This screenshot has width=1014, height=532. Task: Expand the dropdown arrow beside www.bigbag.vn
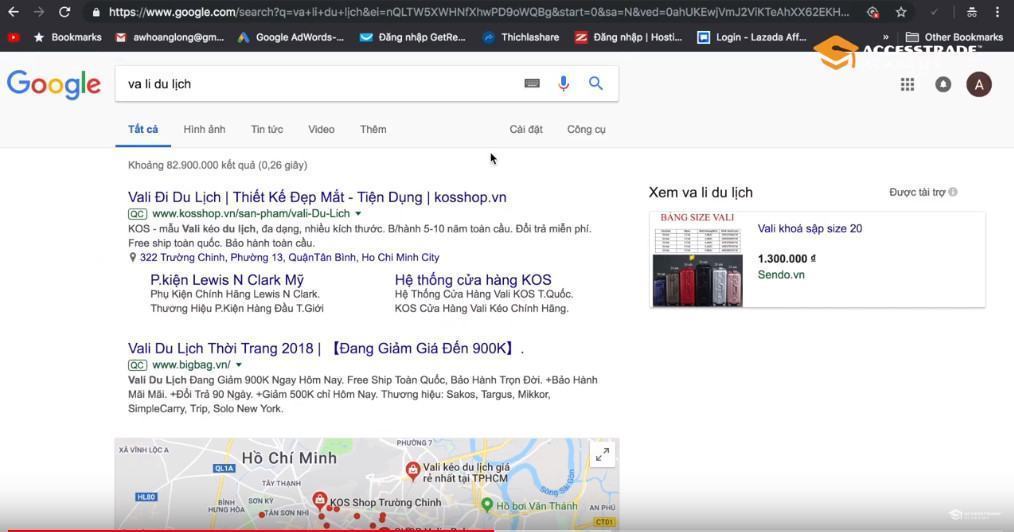click(239, 365)
